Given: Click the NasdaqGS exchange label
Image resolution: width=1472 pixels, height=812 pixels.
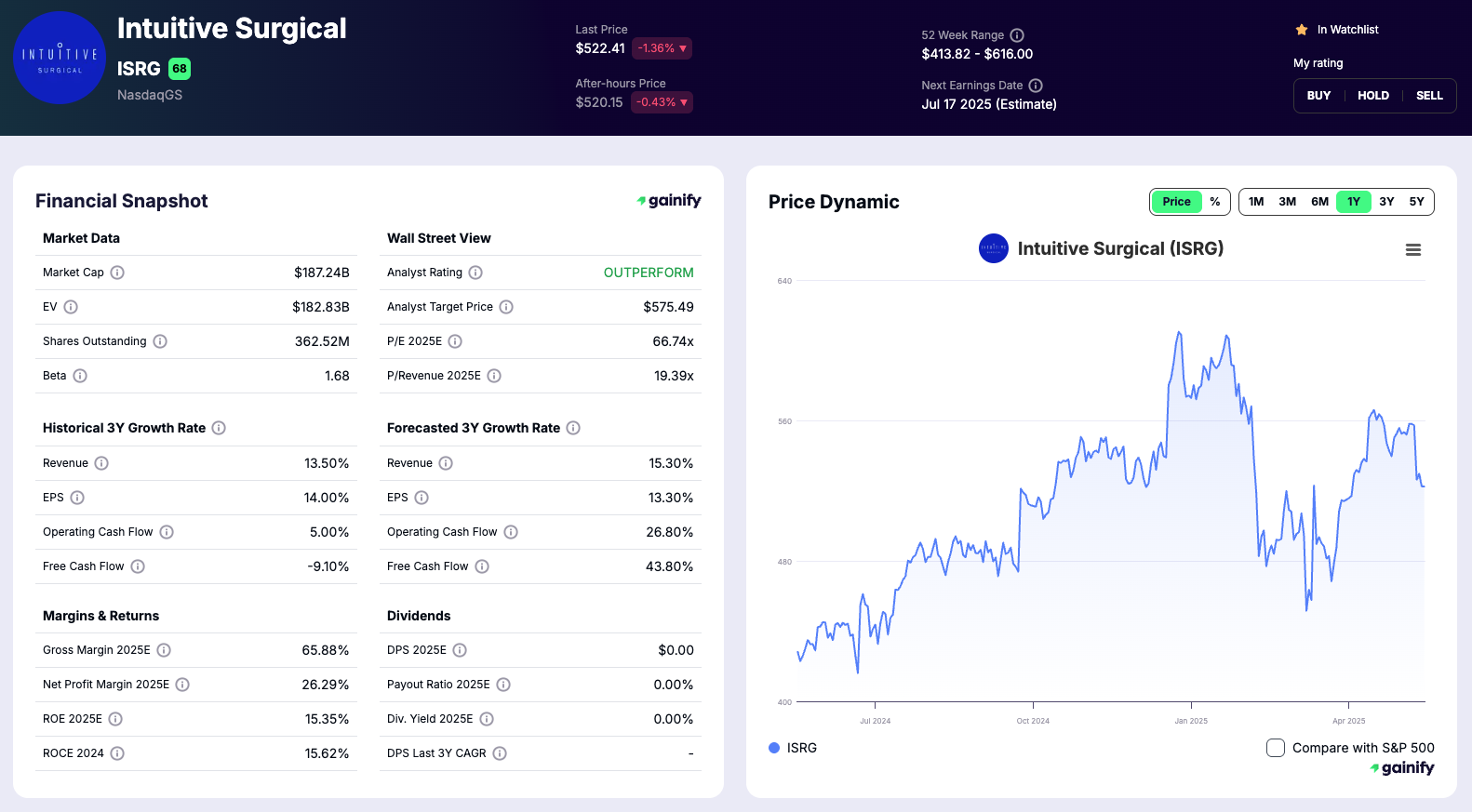Looking at the screenshot, I should pos(150,95).
